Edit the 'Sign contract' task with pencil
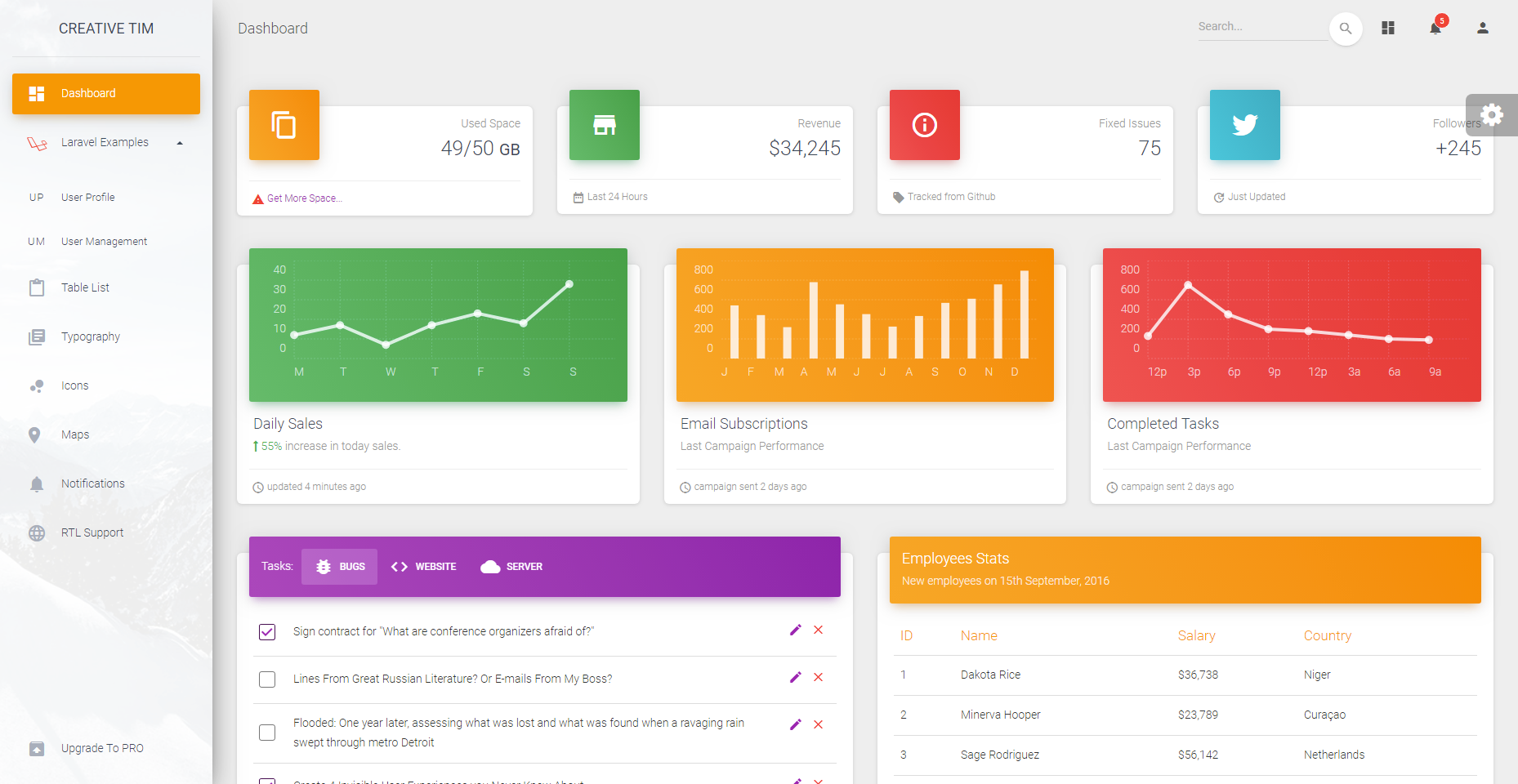 coord(795,630)
